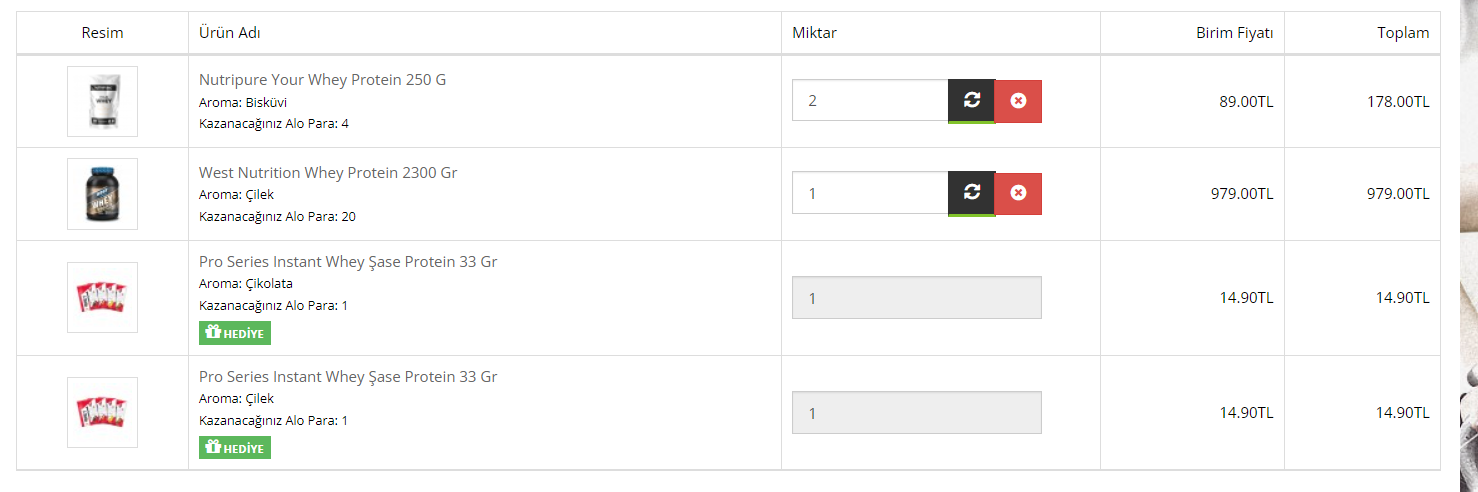Open Nutripure Your Whey Protein product image
The image size is (1478, 492).
102,101
